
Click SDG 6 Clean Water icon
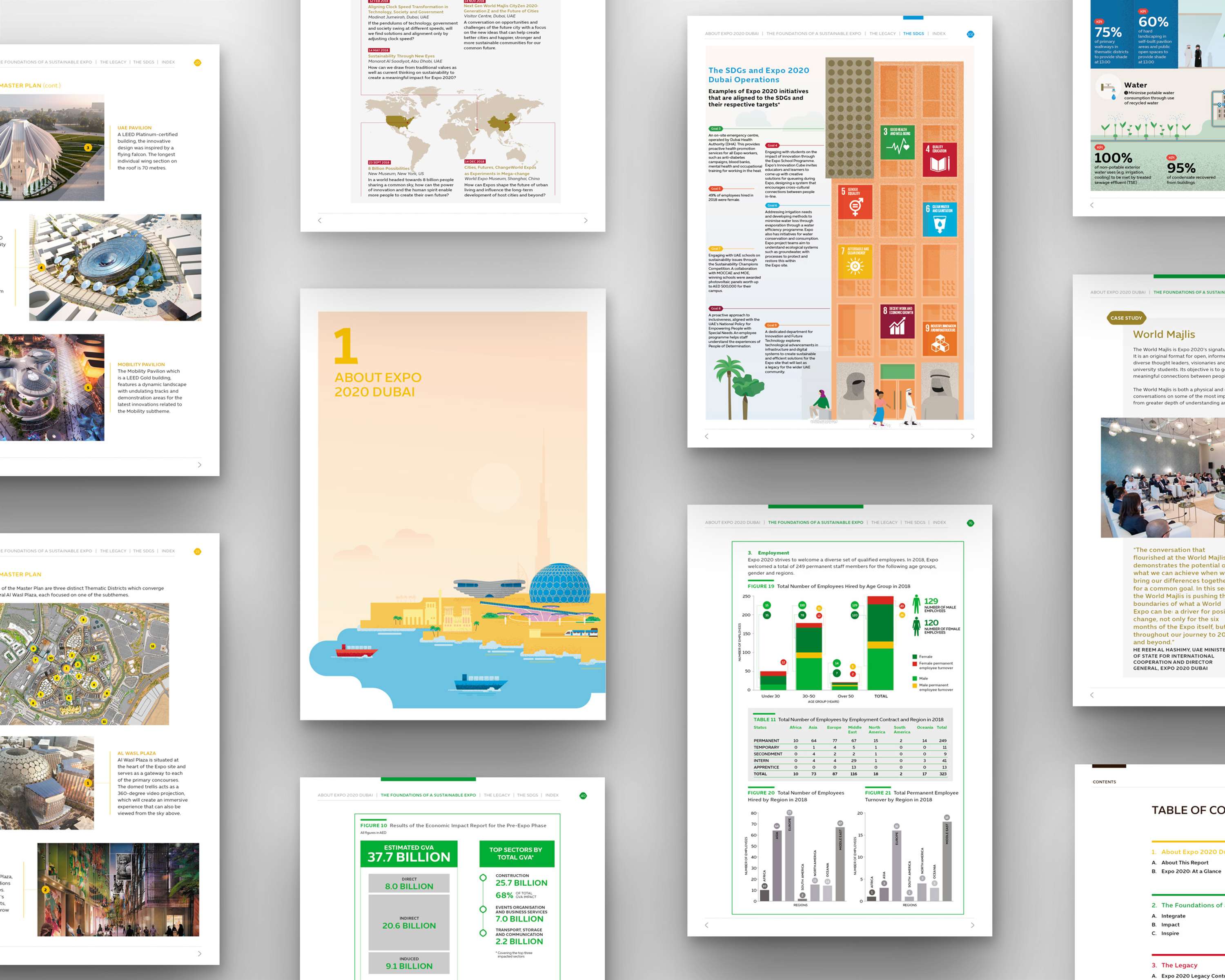tap(940, 219)
